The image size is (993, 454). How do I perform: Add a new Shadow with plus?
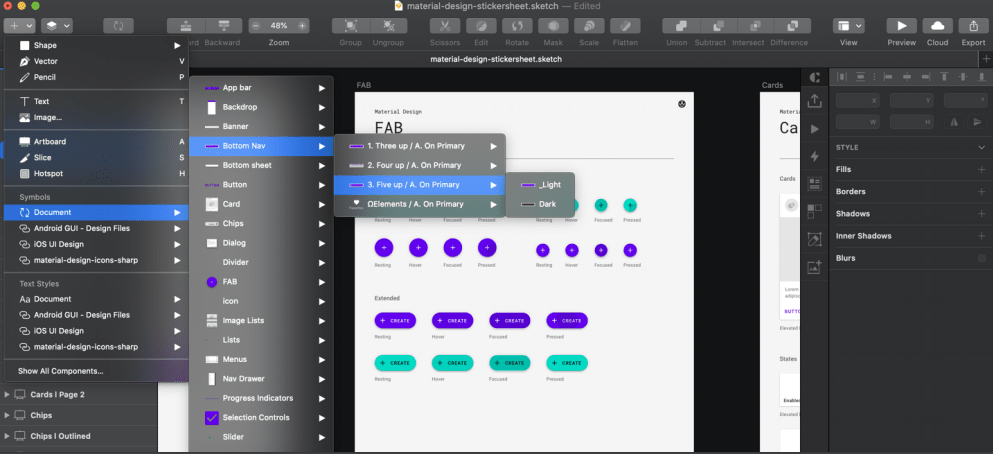tap(981, 214)
